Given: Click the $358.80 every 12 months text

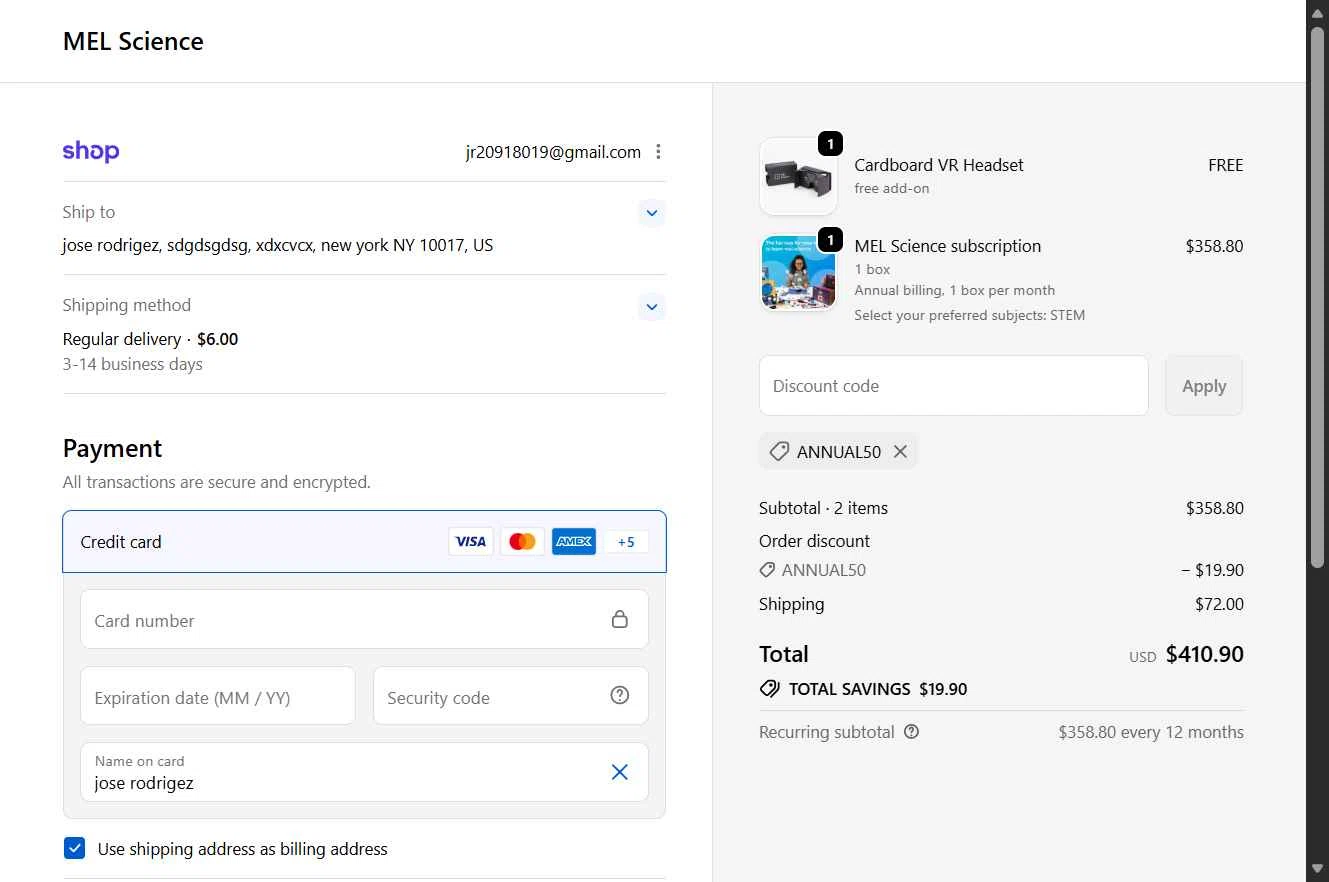Looking at the screenshot, I should pos(1151,732).
